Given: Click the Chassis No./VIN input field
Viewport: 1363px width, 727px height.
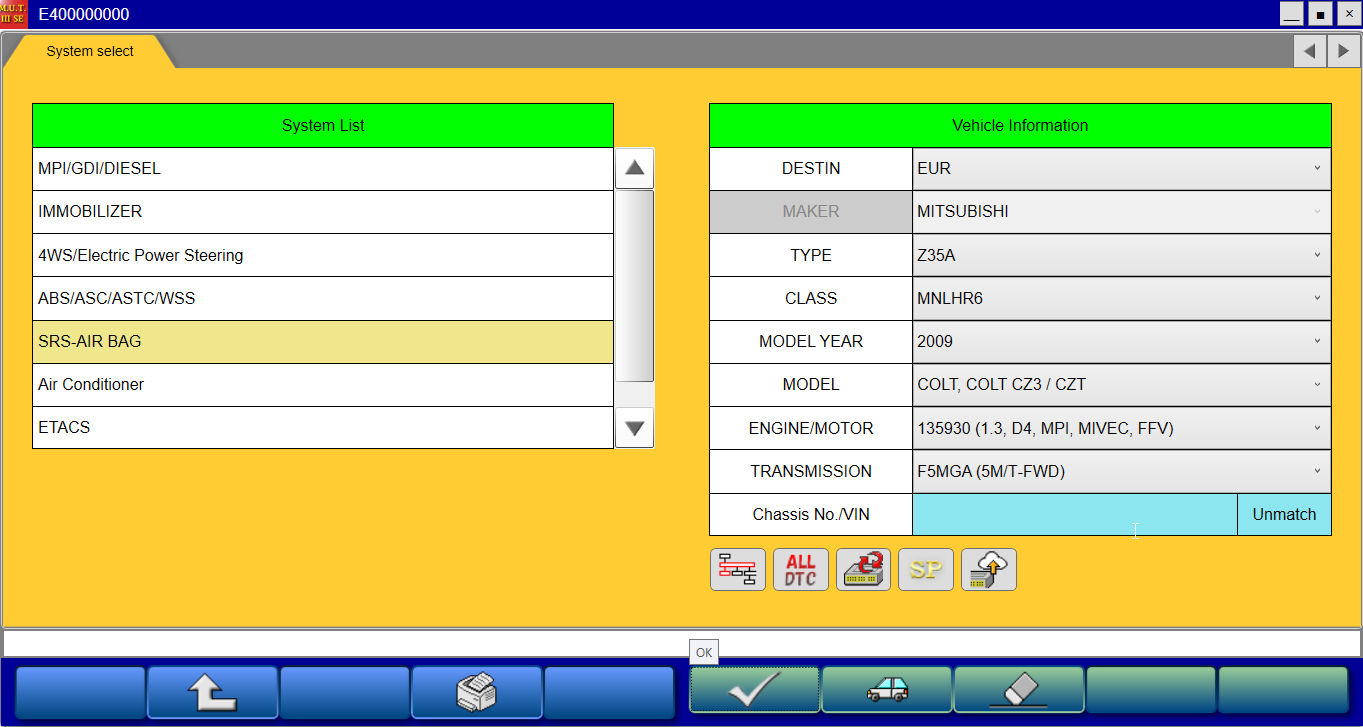Looking at the screenshot, I should (x=1074, y=515).
